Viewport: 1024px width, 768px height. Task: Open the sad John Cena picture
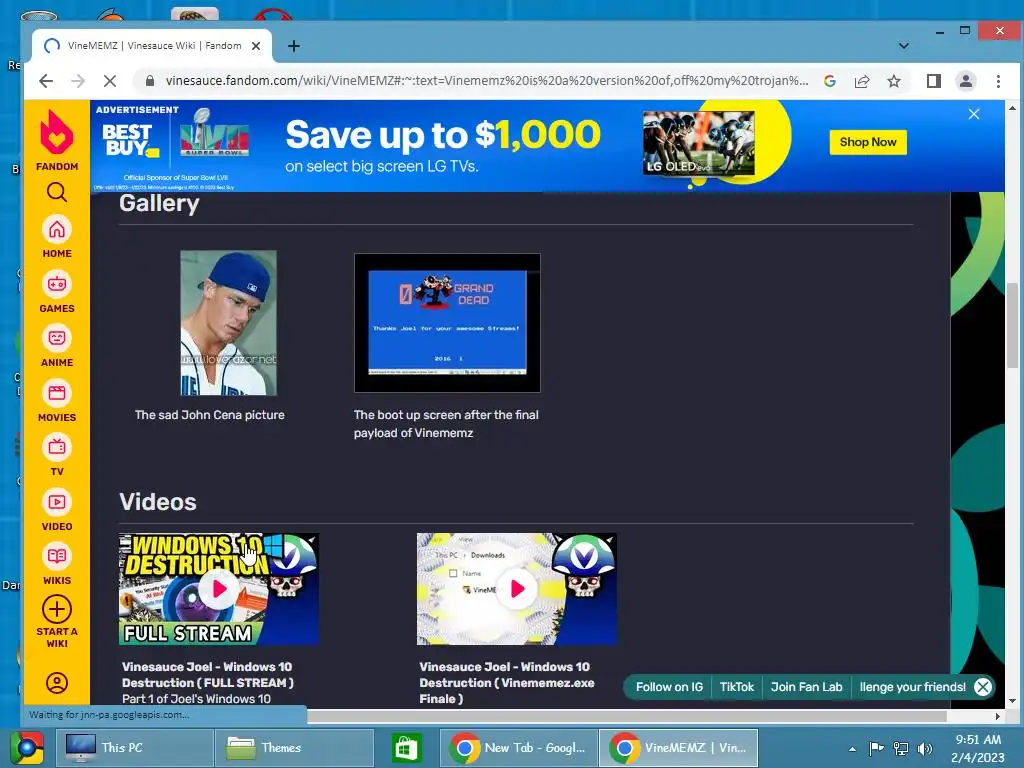[x=229, y=323]
